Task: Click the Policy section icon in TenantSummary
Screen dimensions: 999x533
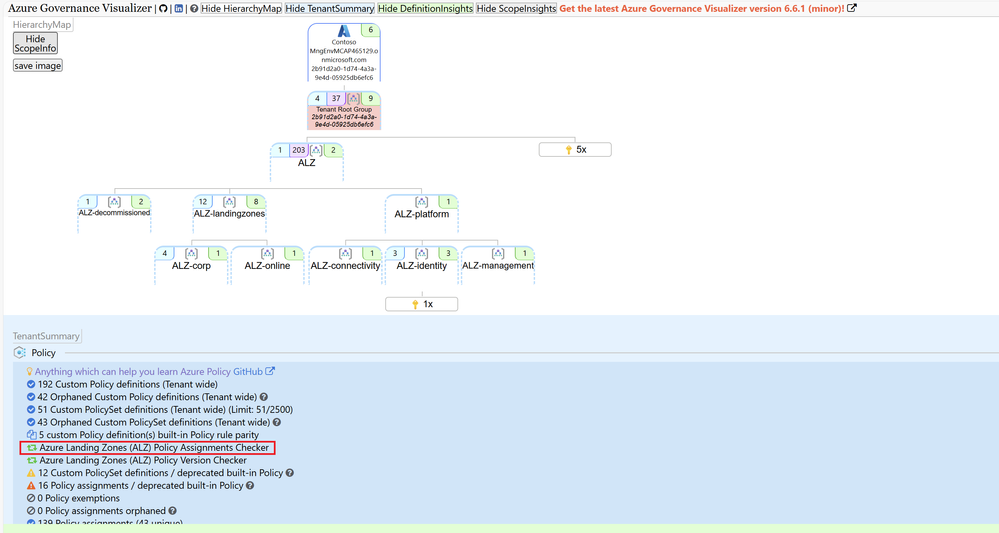Action: 20,353
